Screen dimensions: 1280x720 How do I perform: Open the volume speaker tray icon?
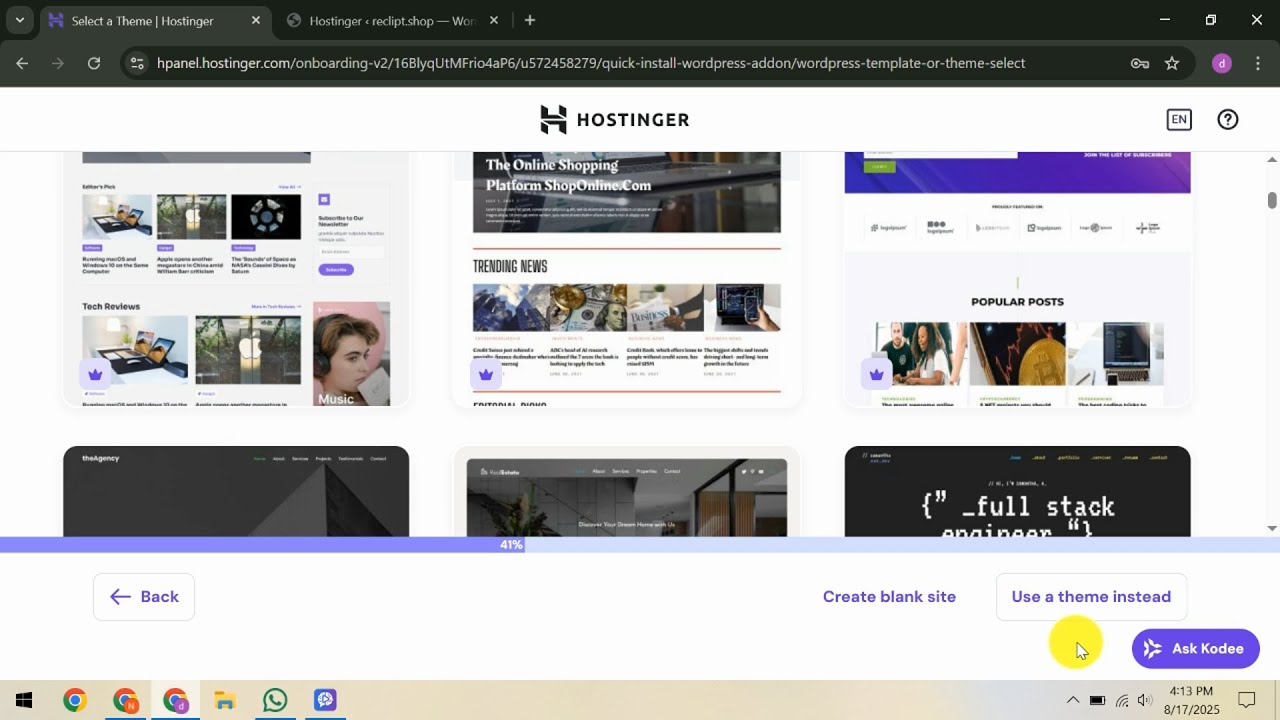click(1144, 700)
